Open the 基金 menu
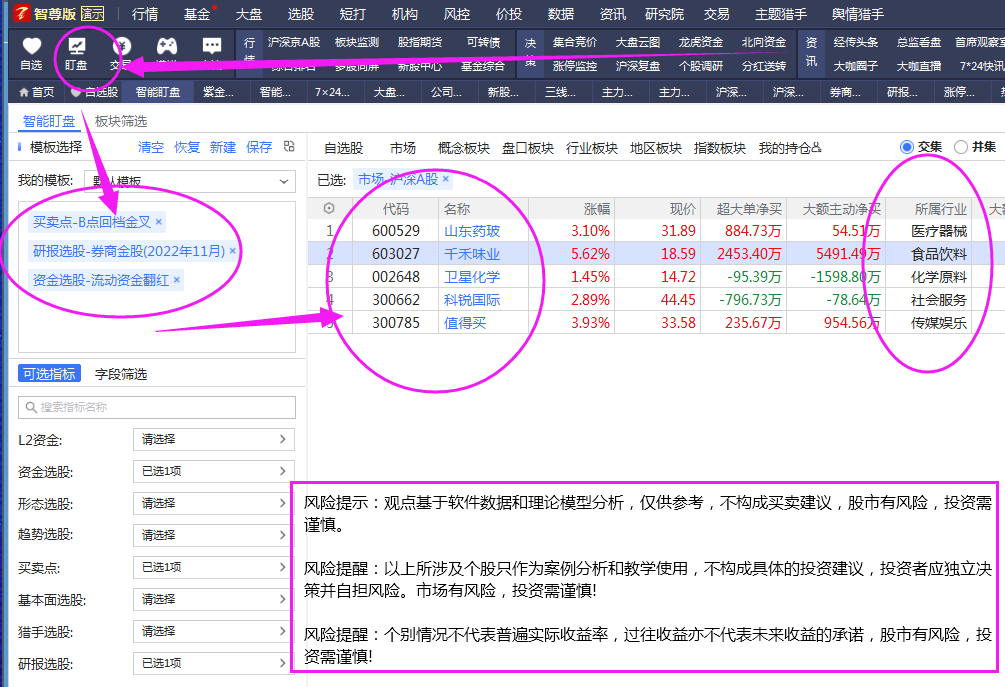1005x687 pixels. tap(197, 14)
